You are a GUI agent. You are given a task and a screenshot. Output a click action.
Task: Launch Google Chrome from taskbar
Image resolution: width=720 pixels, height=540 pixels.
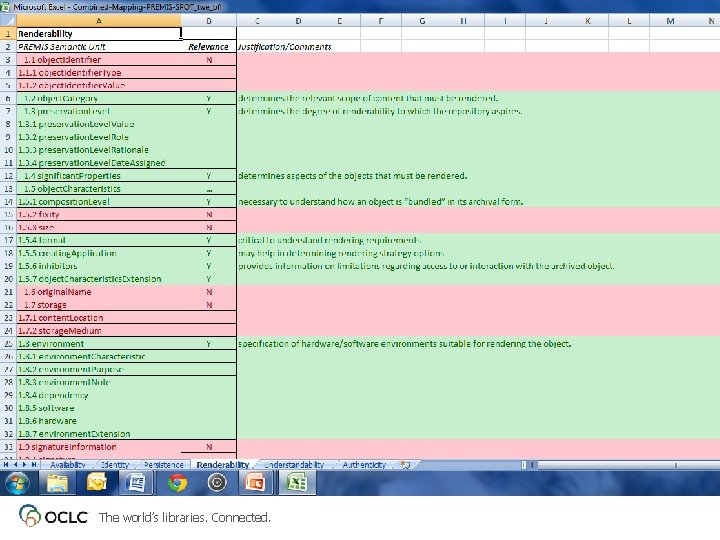[177, 483]
